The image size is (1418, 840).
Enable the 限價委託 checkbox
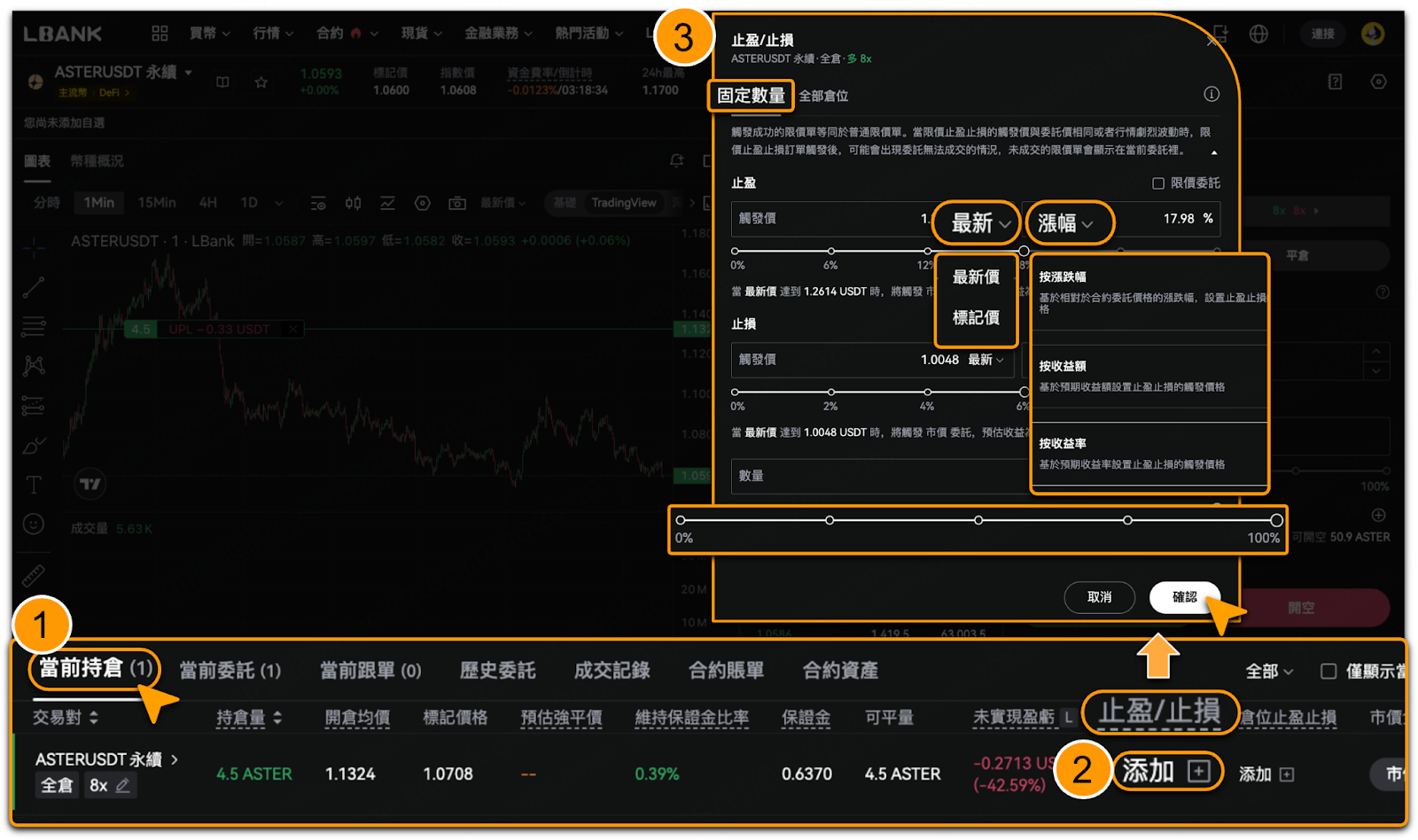coord(1157,183)
